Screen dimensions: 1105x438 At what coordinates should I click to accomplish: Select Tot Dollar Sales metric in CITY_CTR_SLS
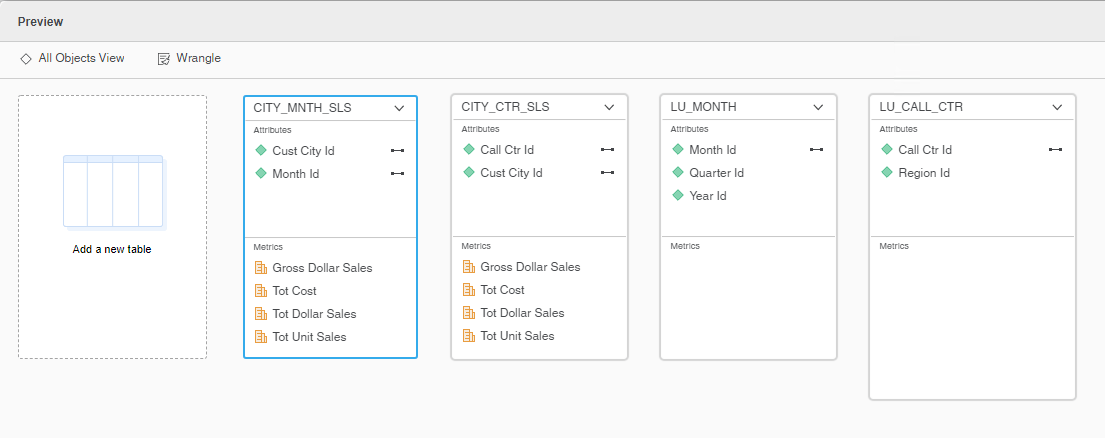click(522, 313)
